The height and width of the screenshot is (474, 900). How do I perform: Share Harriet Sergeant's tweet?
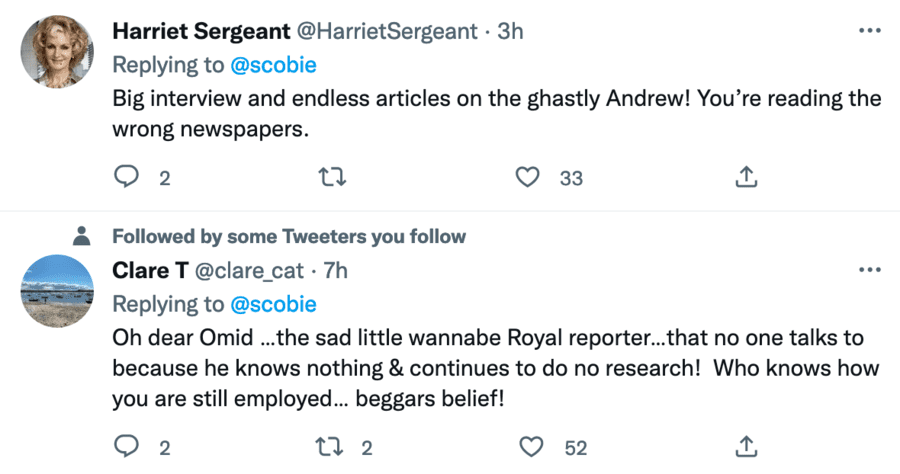(745, 178)
